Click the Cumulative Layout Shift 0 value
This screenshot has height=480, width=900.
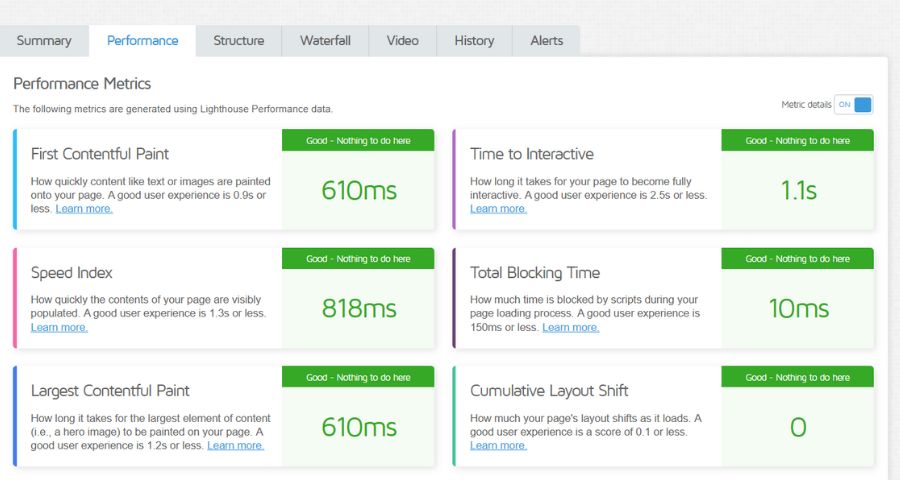tap(798, 427)
